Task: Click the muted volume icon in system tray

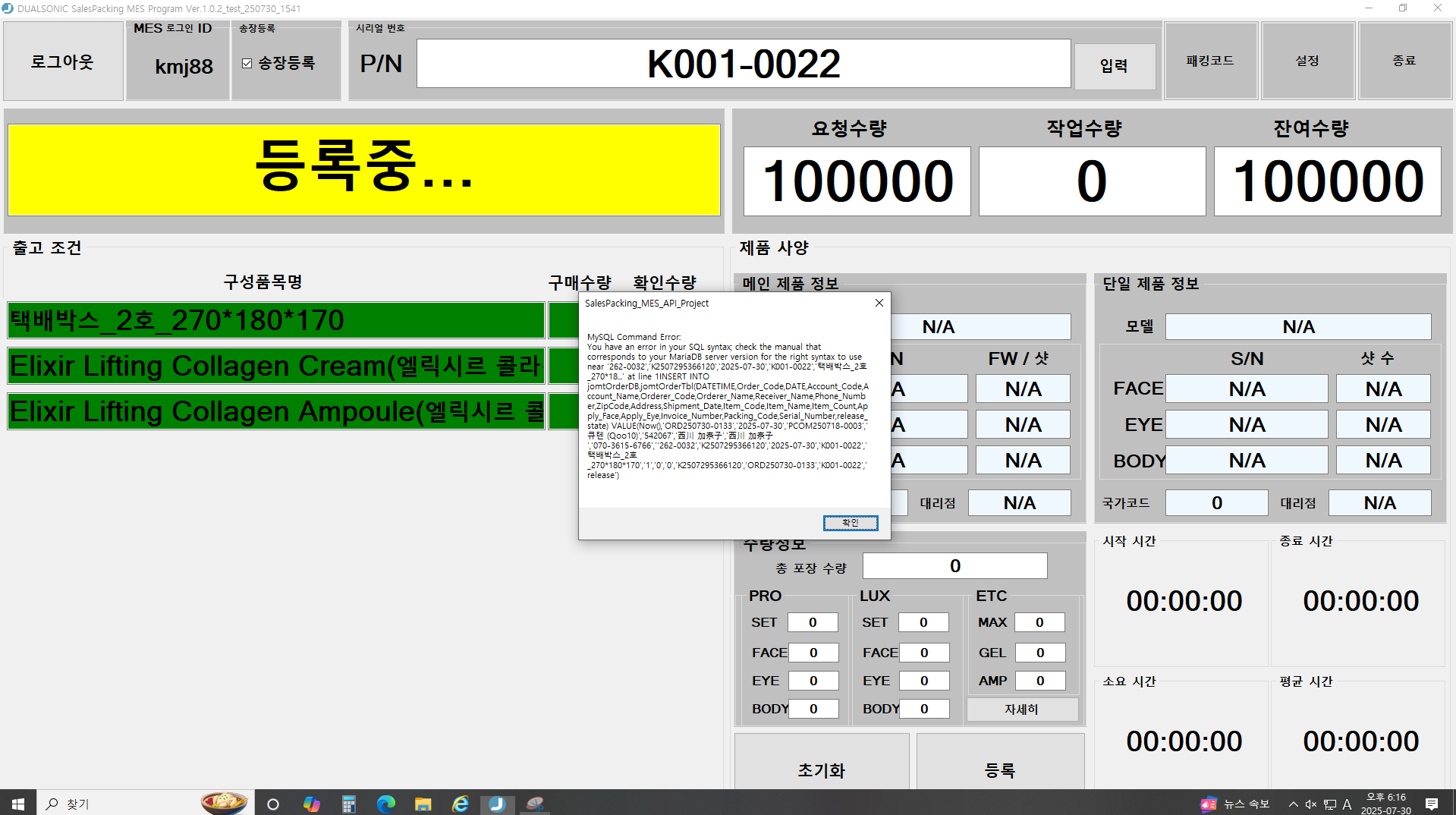Action: (x=1311, y=804)
